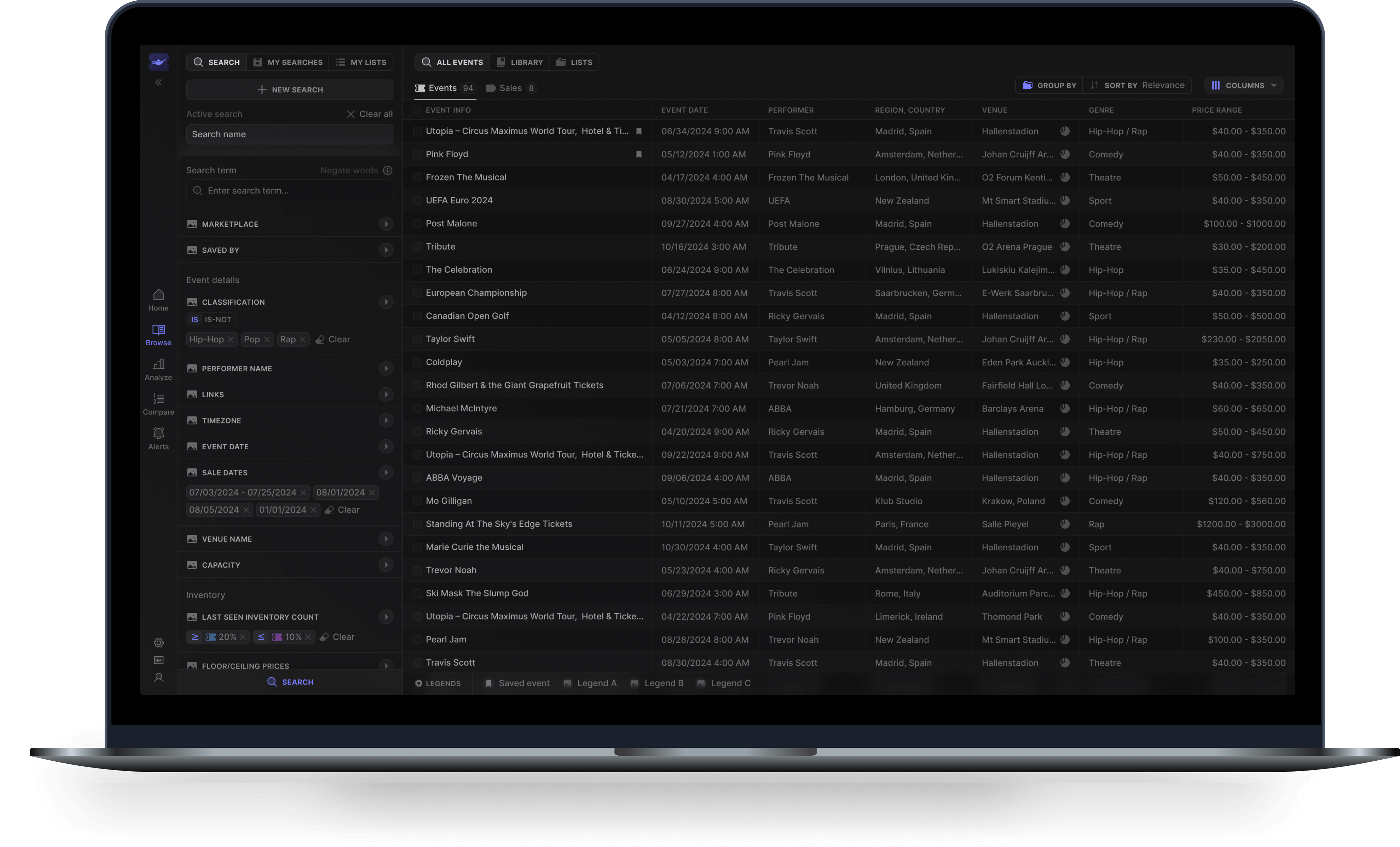The height and width of the screenshot is (847, 1400).
Task: Open the Library tab
Action: (x=520, y=62)
